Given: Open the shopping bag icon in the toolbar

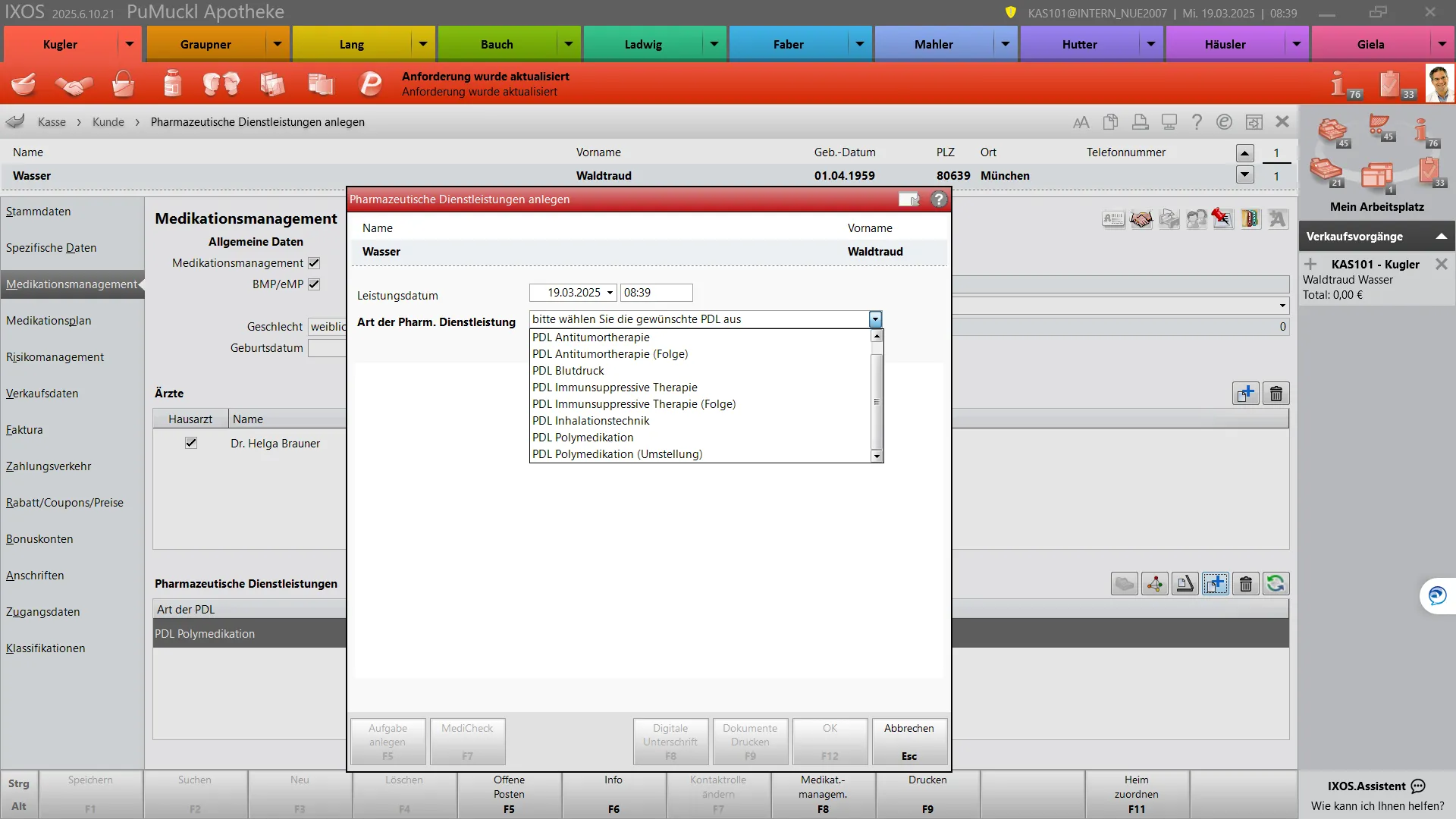Looking at the screenshot, I should coord(123,83).
